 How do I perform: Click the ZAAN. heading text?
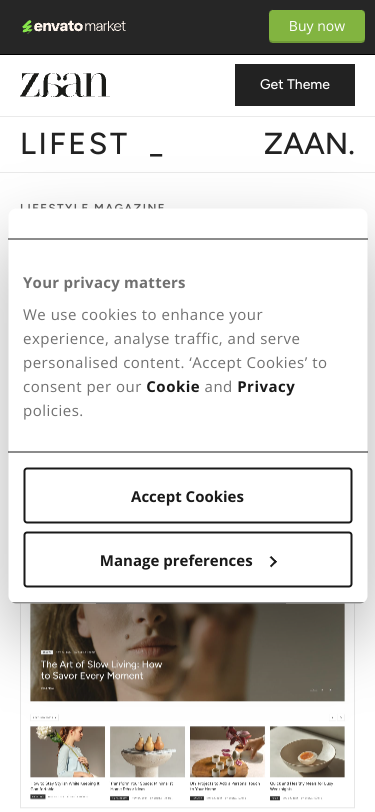[309, 144]
